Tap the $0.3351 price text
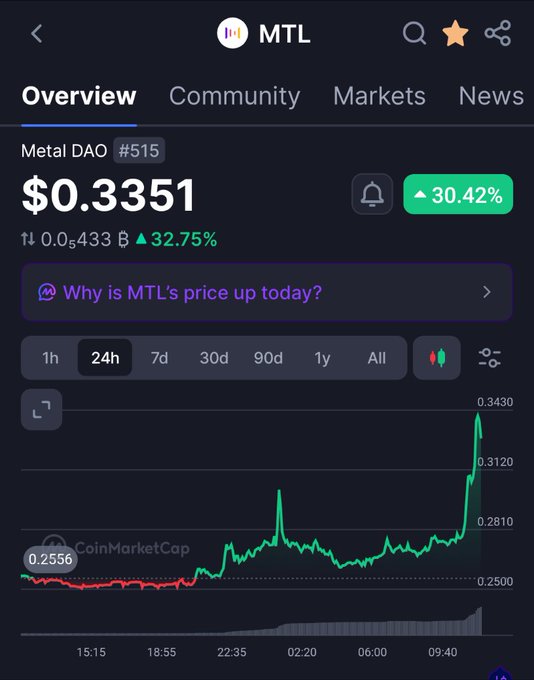Viewport: 534px width, 680px height. pos(108,196)
